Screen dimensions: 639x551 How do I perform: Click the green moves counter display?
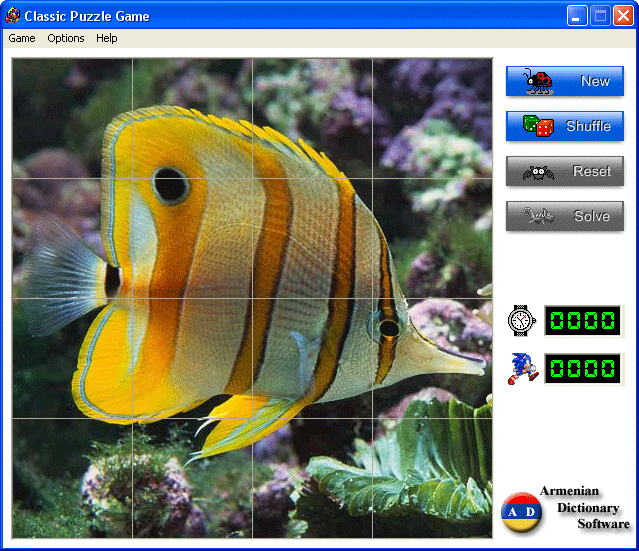click(583, 368)
